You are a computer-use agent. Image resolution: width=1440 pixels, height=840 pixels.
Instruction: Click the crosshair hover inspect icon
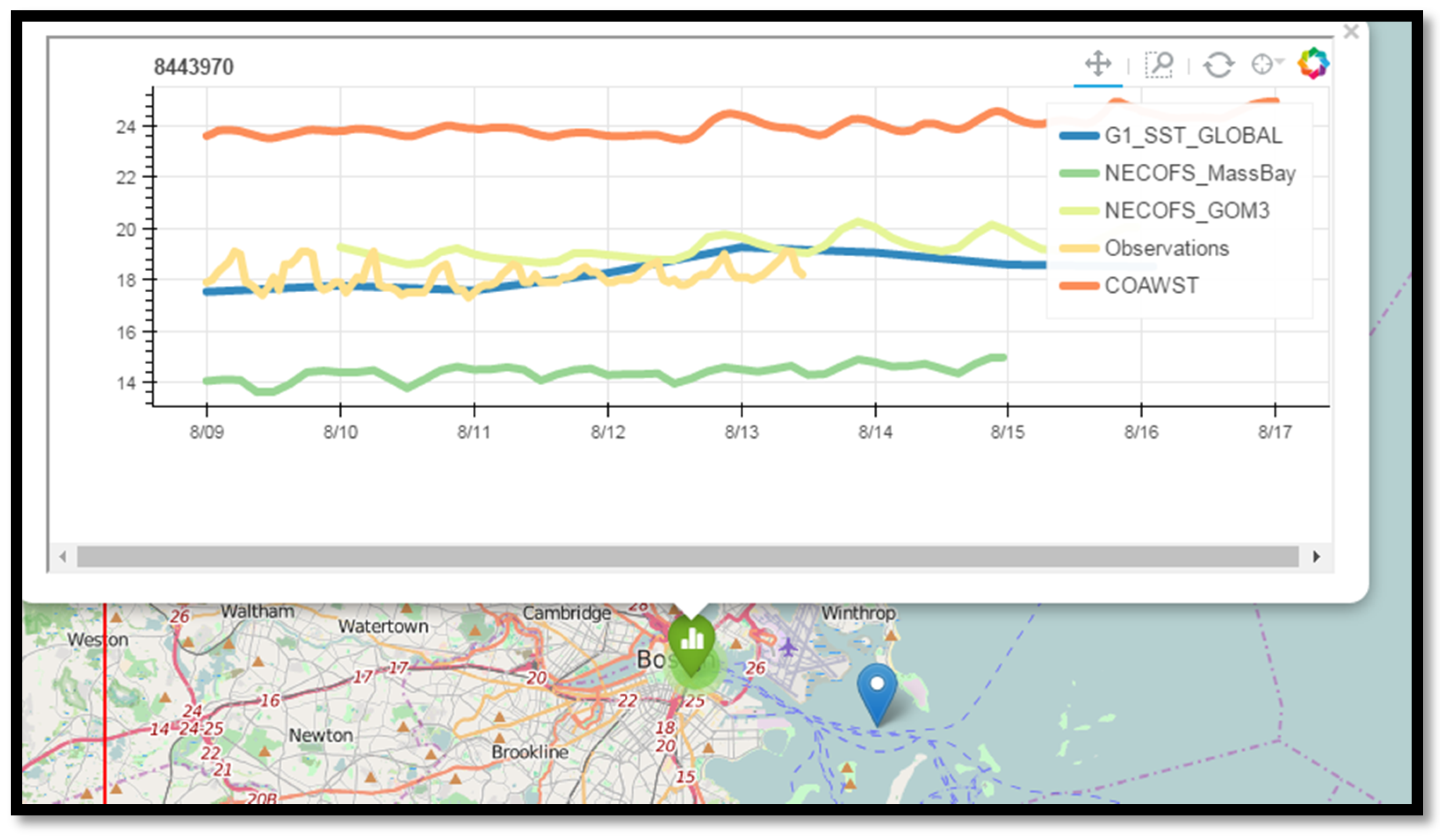tap(1261, 64)
